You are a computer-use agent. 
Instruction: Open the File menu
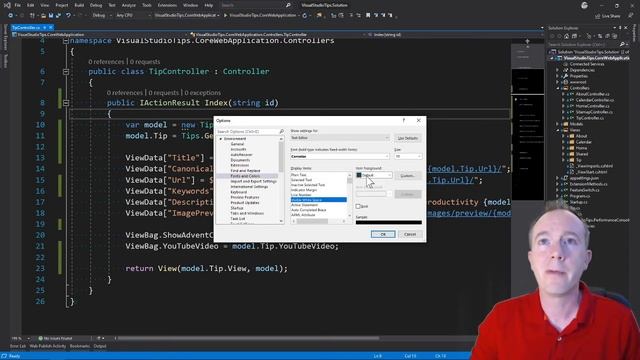click(18, 5)
